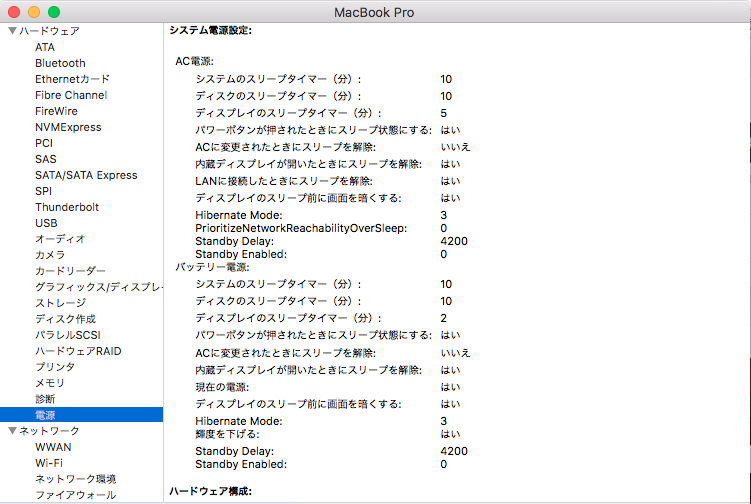Click バッテリー電源 Standby Delay value 4200

(x=454, y=451)
